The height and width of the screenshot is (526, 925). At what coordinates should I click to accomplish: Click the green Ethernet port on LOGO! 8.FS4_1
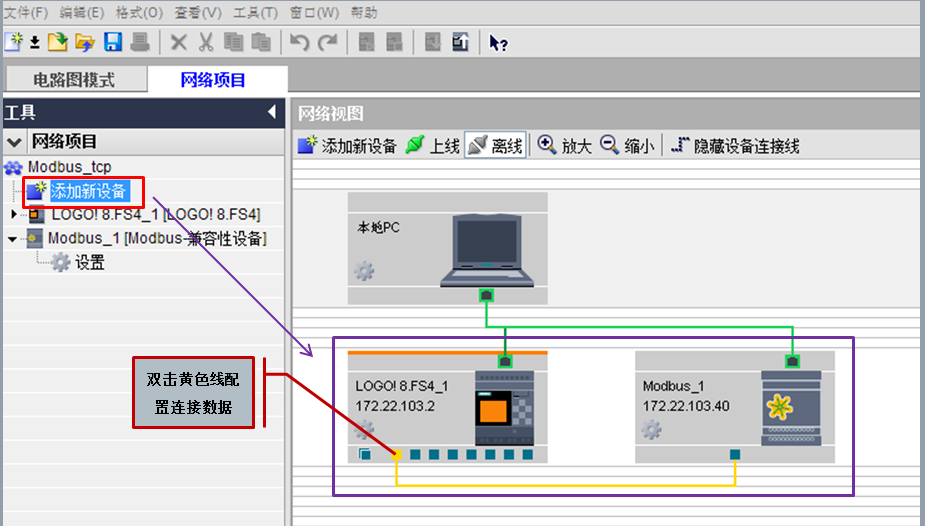point(505,361)
